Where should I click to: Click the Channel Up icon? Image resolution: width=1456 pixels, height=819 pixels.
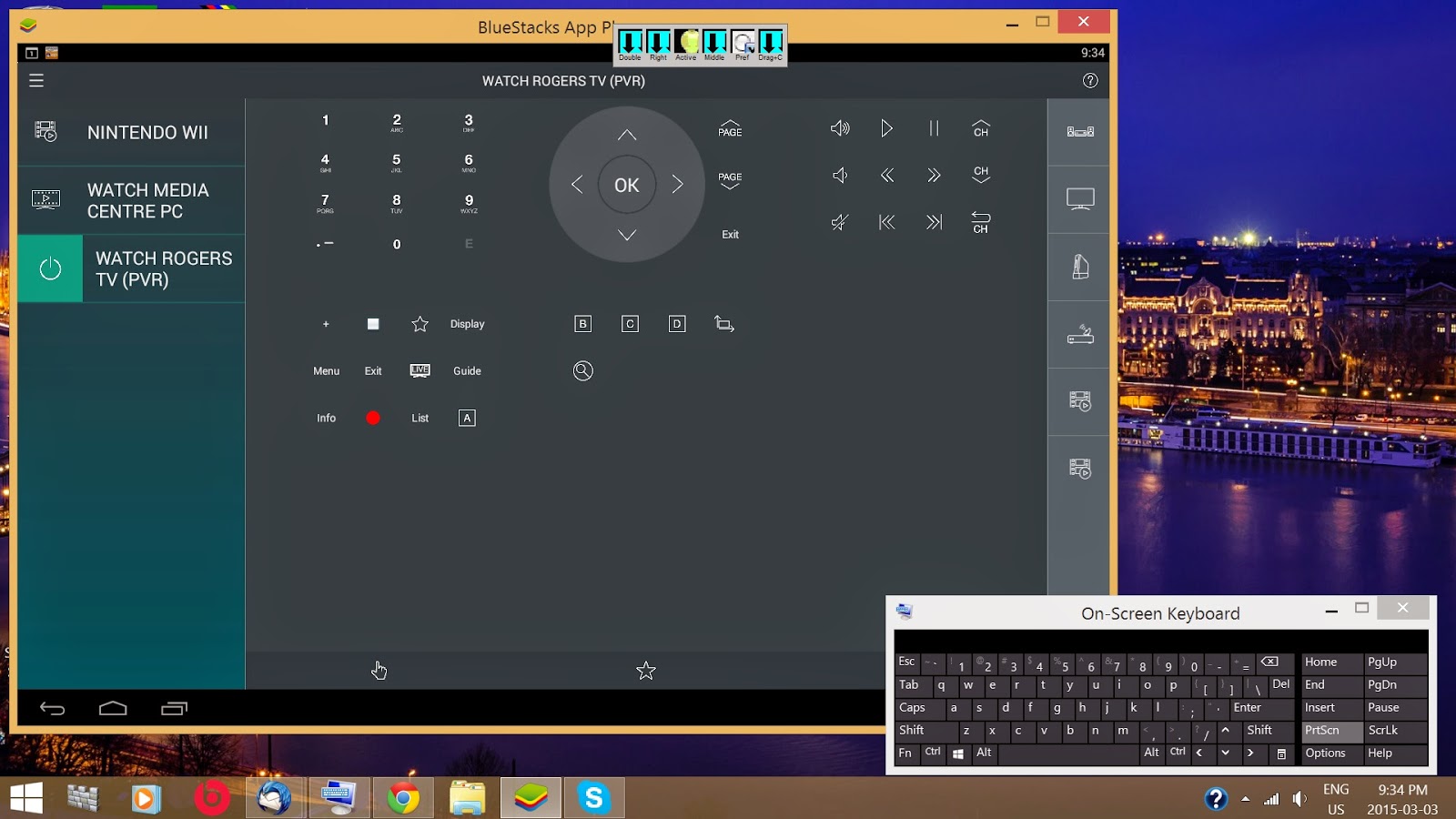[981, 128]
